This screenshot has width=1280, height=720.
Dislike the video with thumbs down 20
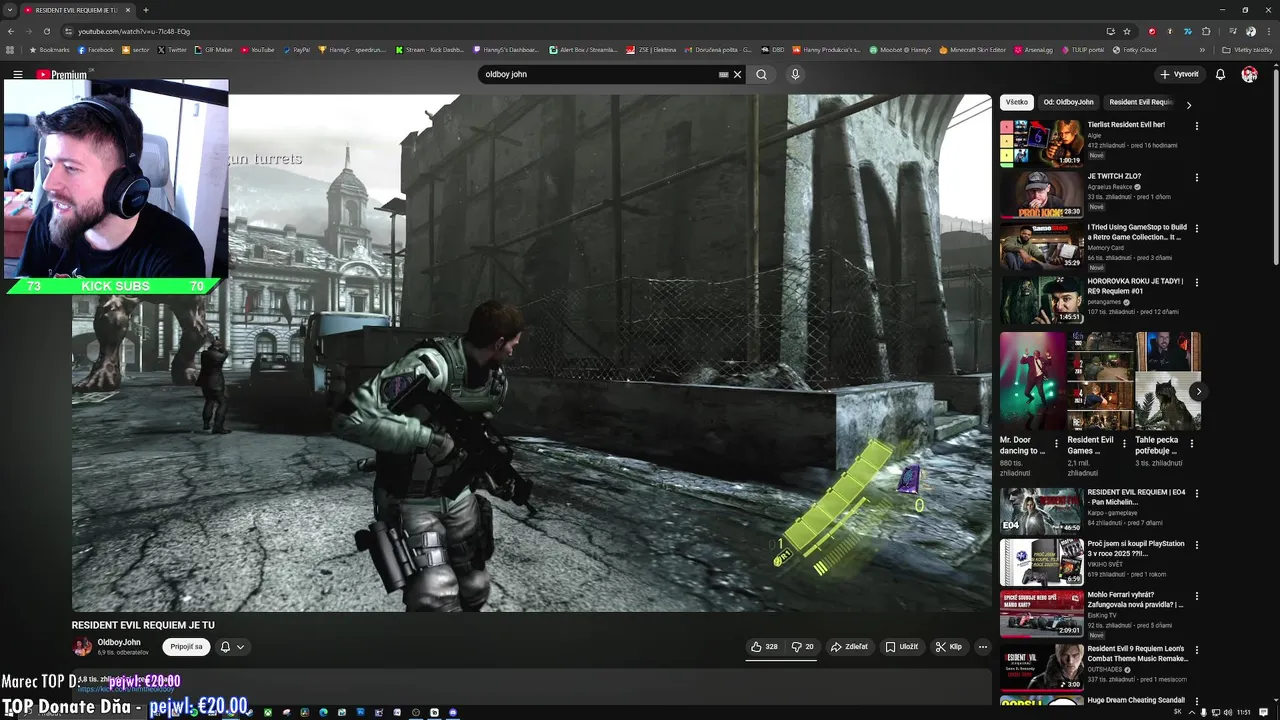click(802, 647)
